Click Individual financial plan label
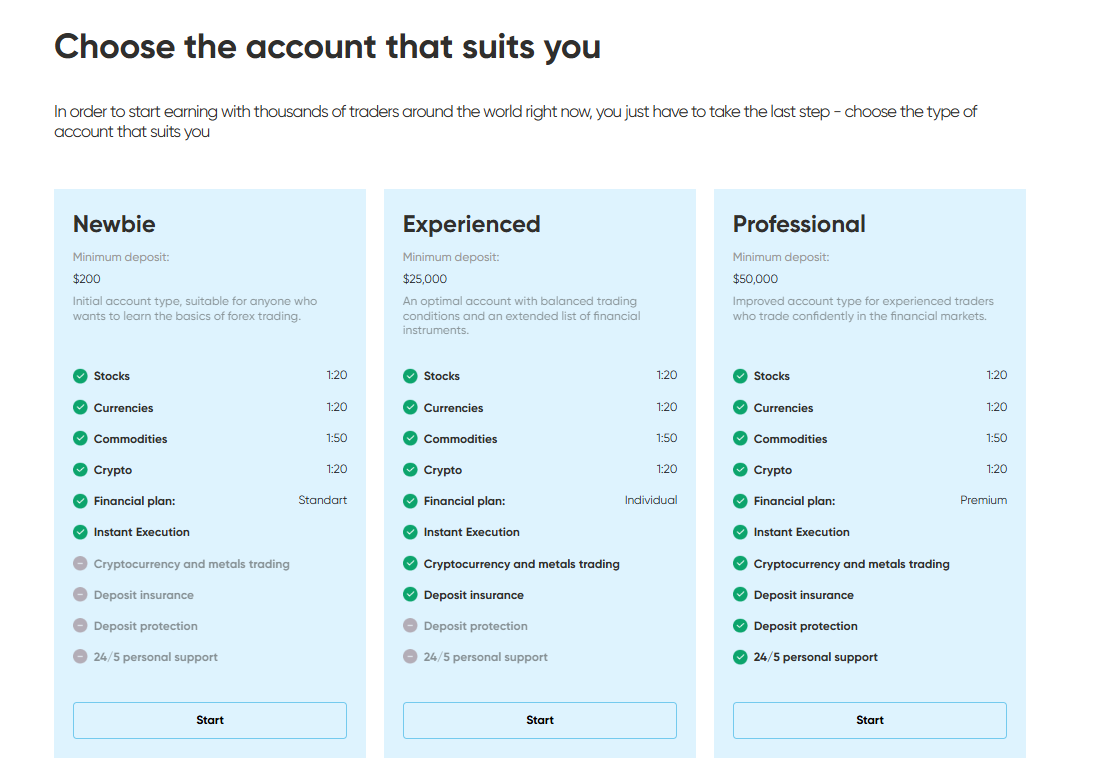The height and width of the screenshot is (779, 1111). coord(651,500)
